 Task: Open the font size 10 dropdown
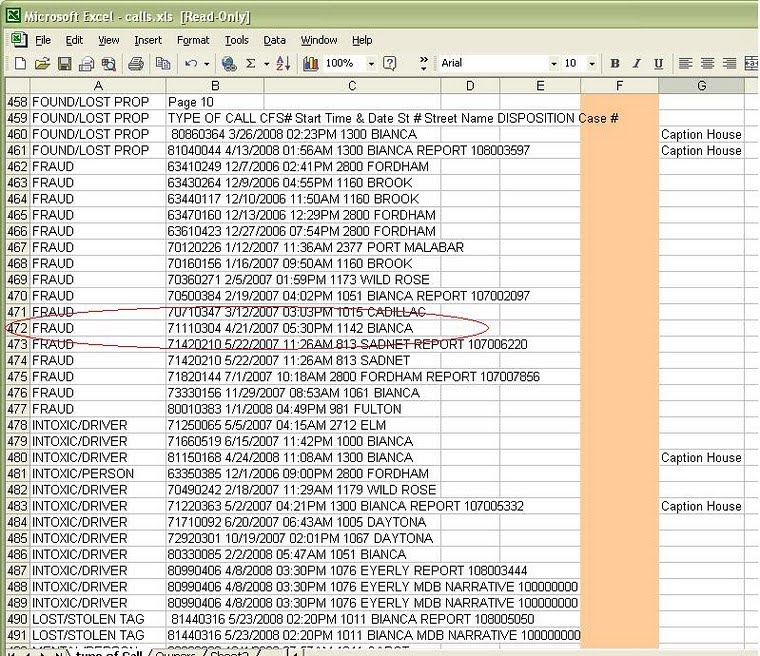[x=592, y=64]
